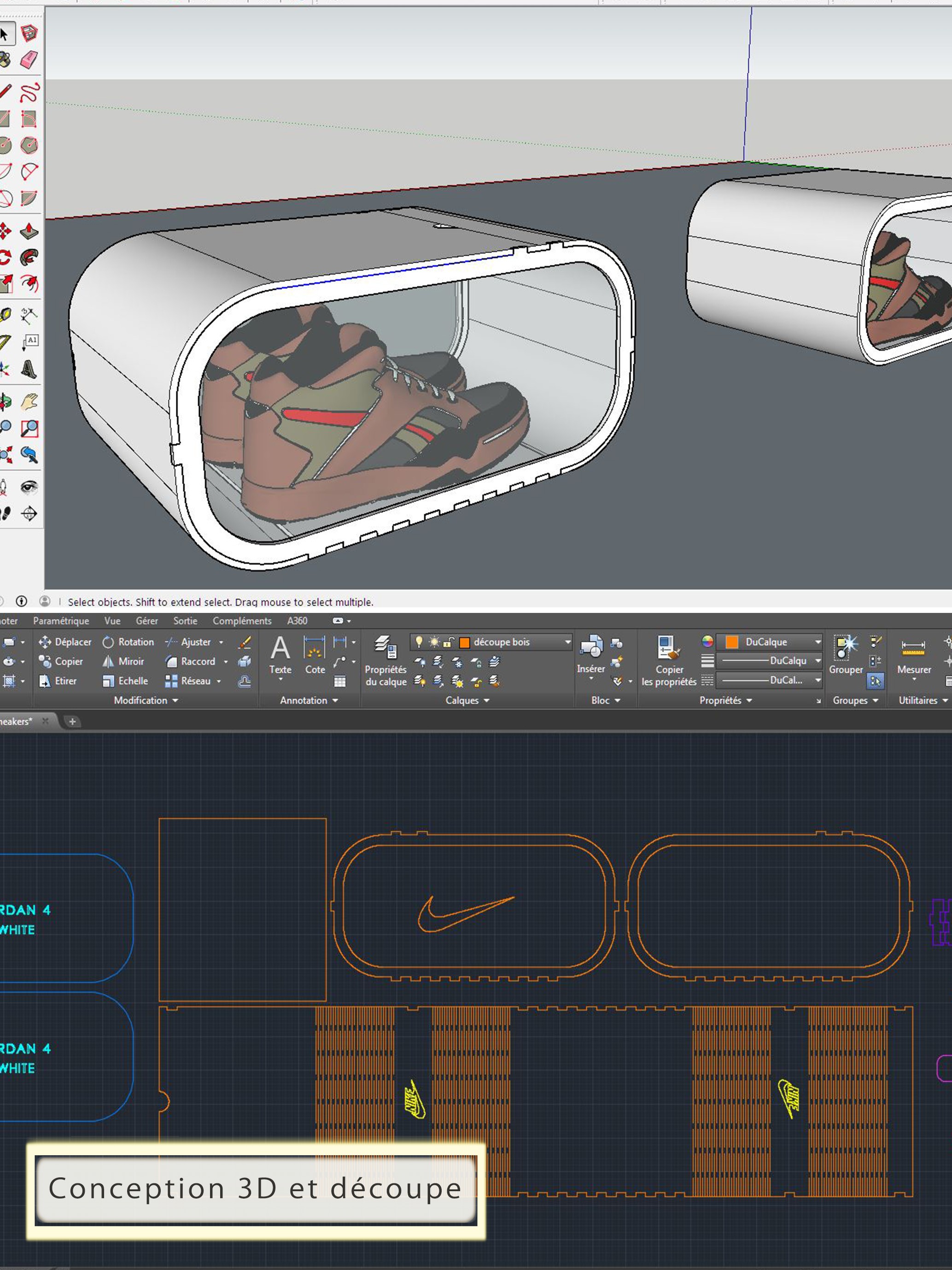Toggle group selection on/off button
Viewport: 952px width, 1270px height.
tap(875, 682)
